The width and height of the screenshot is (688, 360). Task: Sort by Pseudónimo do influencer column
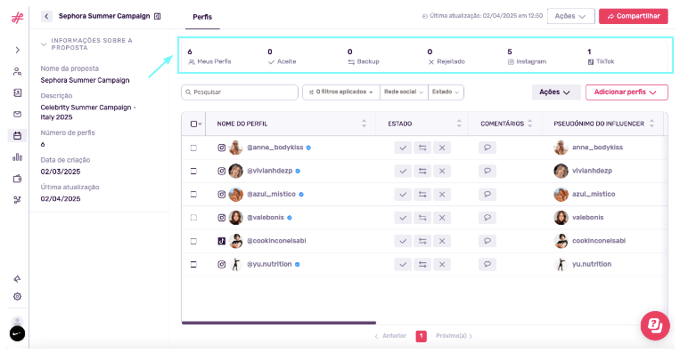point(652,124)
